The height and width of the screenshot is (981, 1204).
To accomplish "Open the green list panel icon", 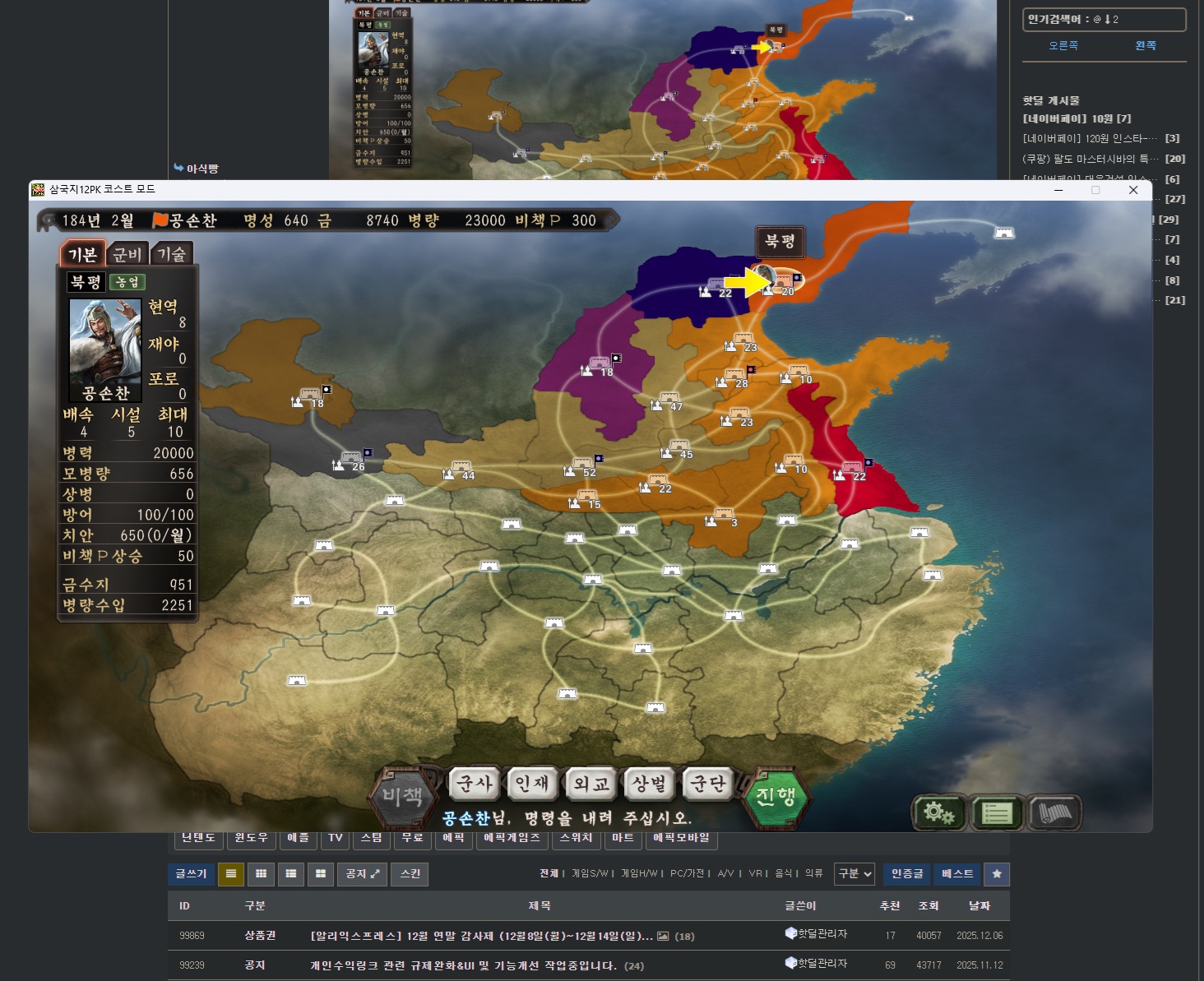I will 997,813.
